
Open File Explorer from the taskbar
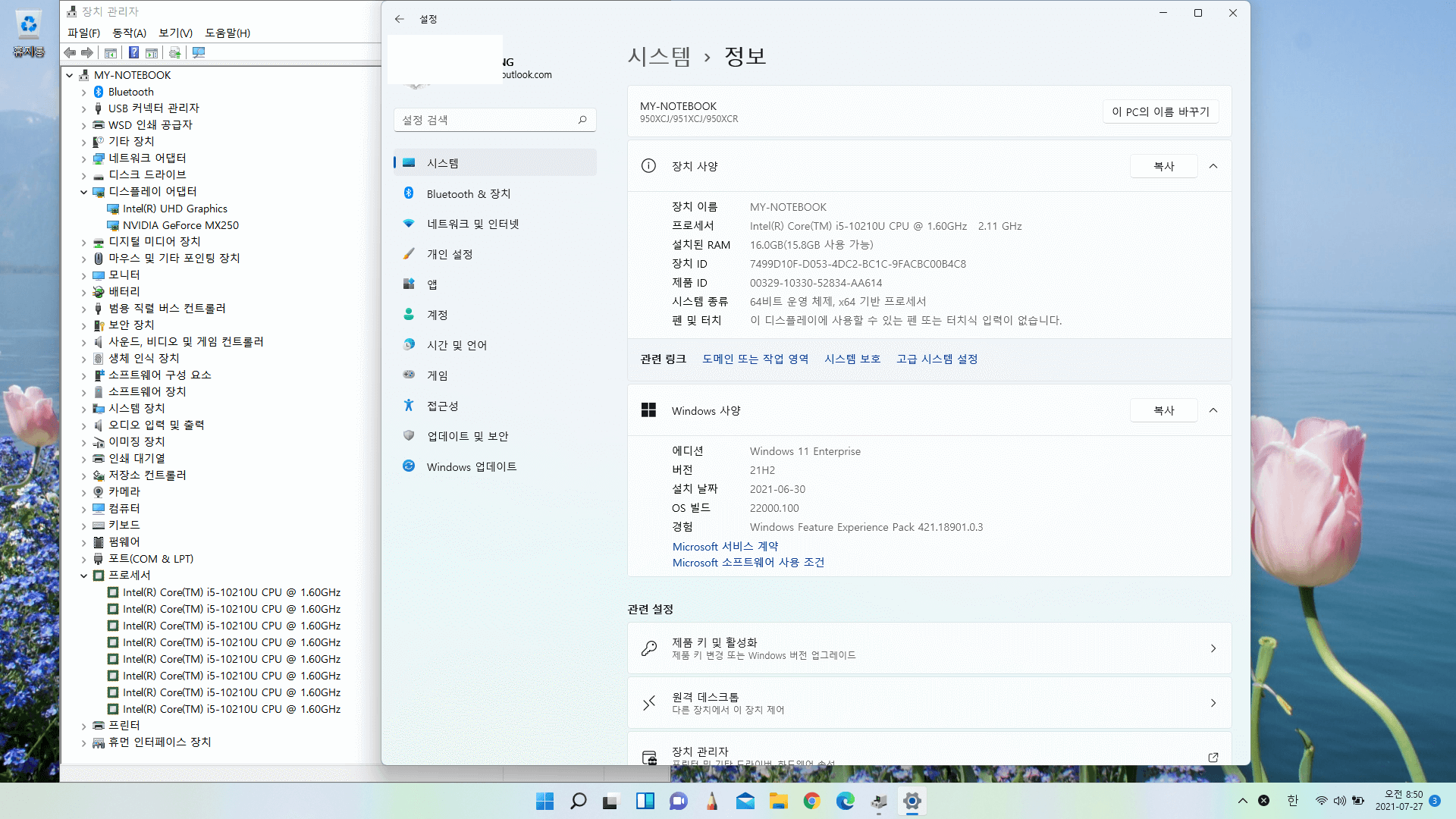pyautogui.click(x=778, y=801)
